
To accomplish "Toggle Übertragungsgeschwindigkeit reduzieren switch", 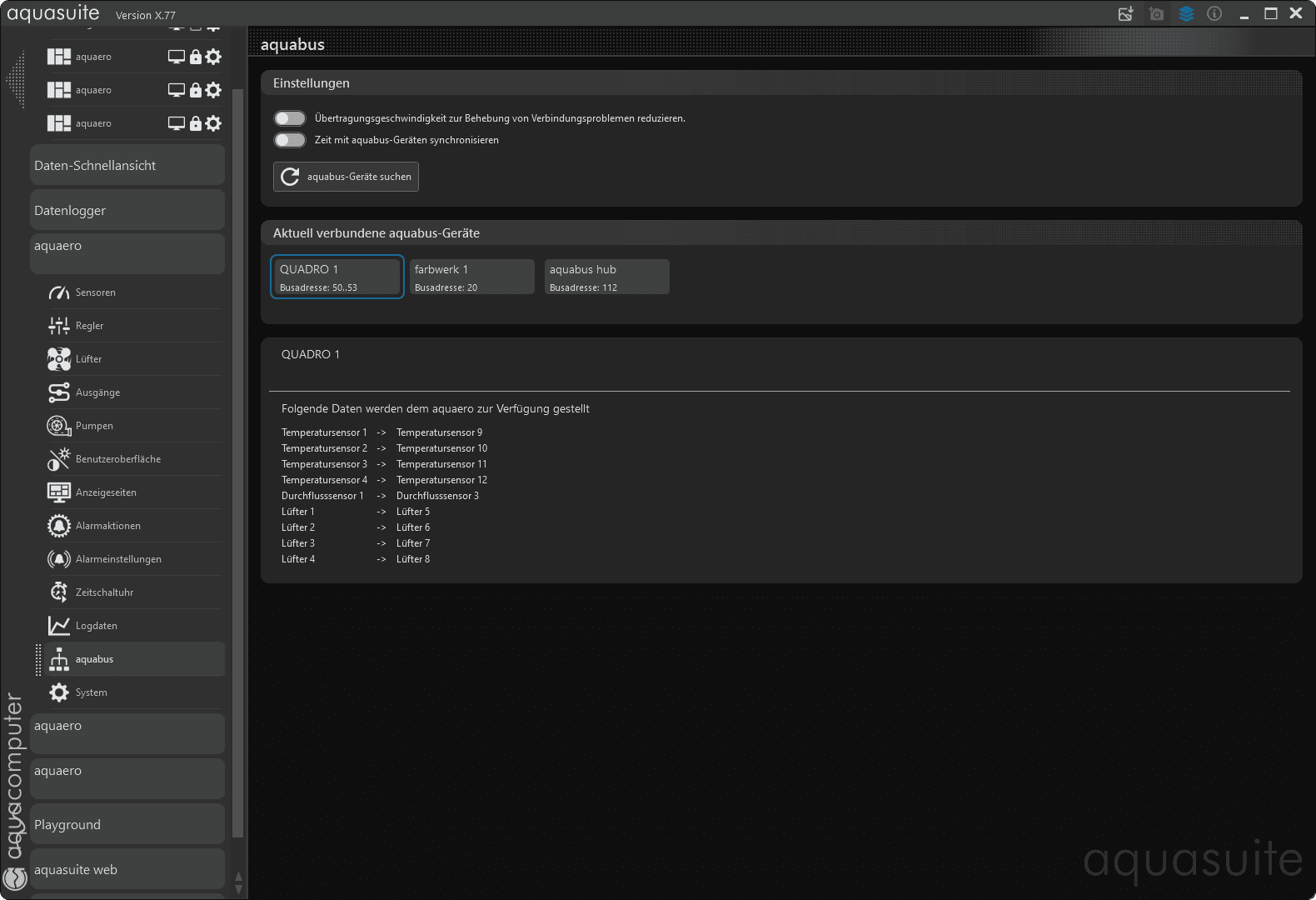I will point(290,118).
